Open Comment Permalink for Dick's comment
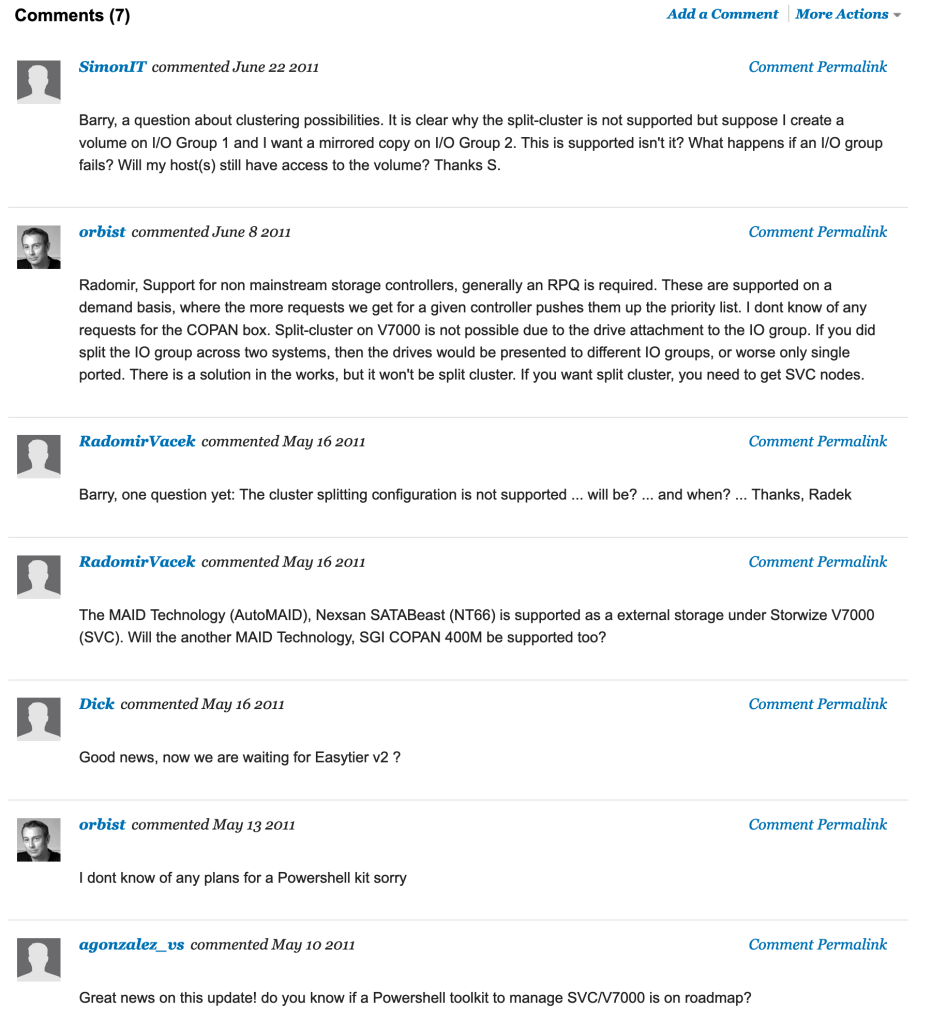 (x=817, y=704)
